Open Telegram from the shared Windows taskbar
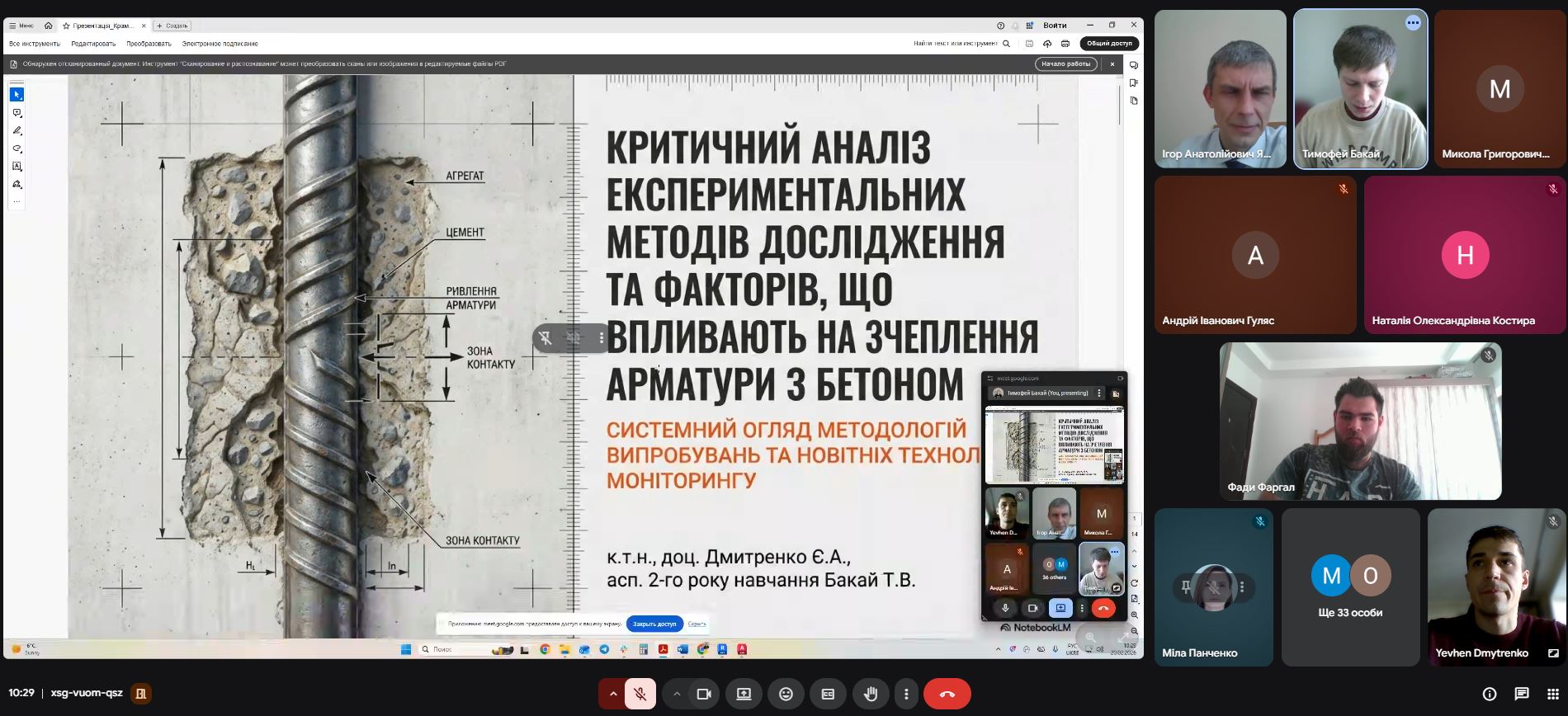 pos(604,649)
